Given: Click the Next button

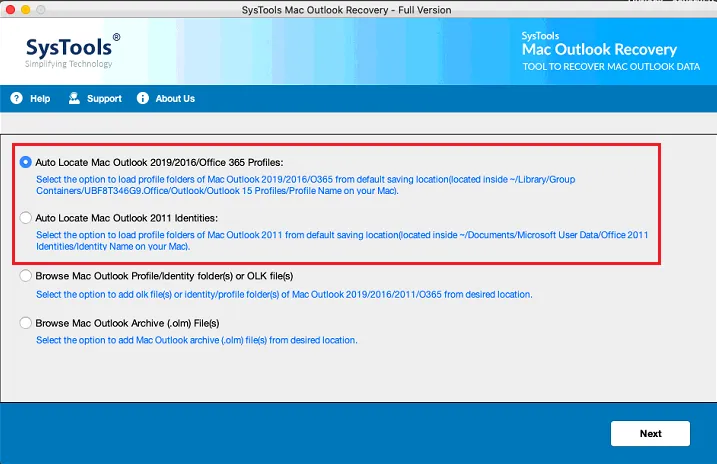Looking at the screenshot, I should coord(650,433).
